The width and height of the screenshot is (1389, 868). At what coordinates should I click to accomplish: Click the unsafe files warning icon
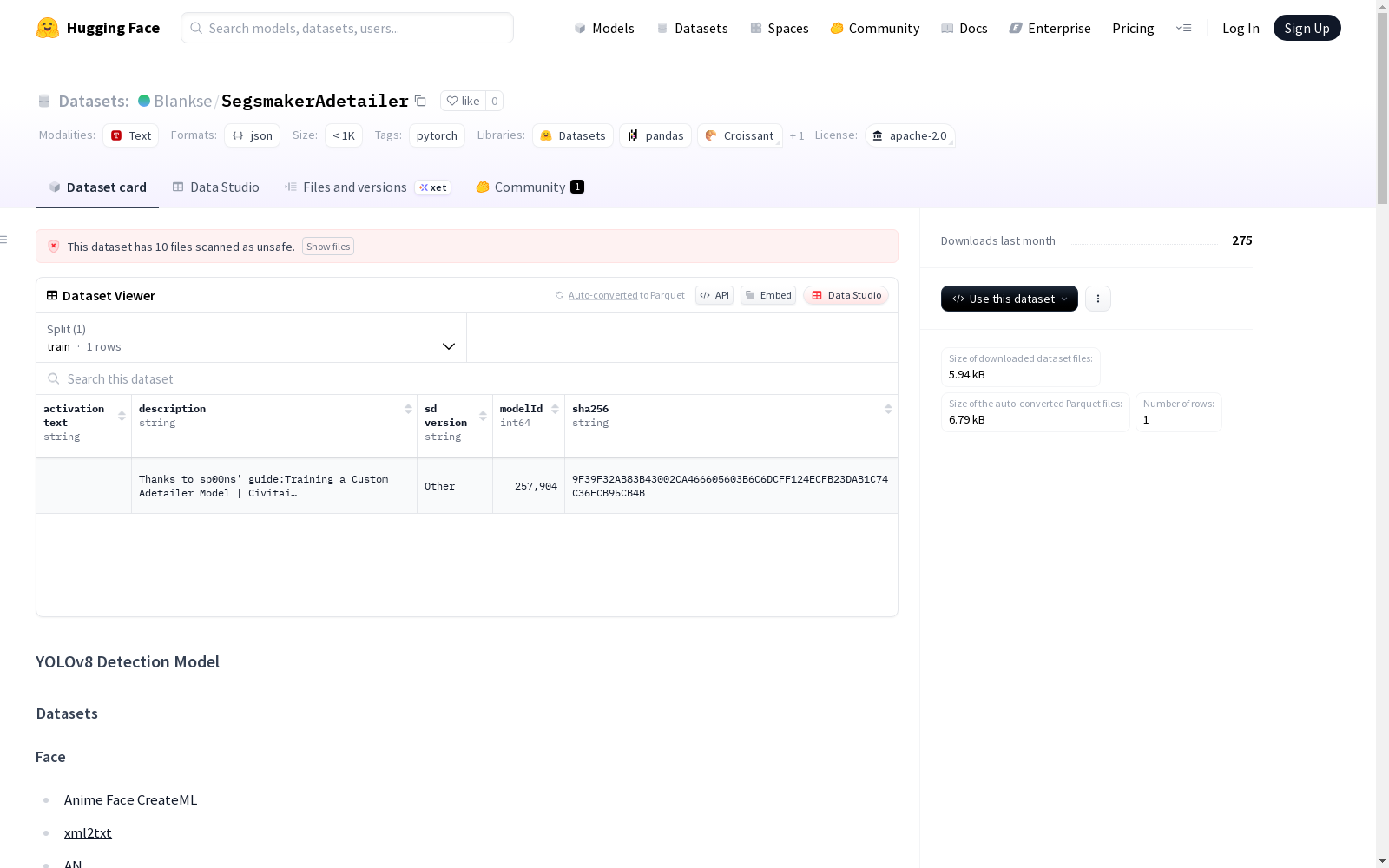(x=54, y=247)
